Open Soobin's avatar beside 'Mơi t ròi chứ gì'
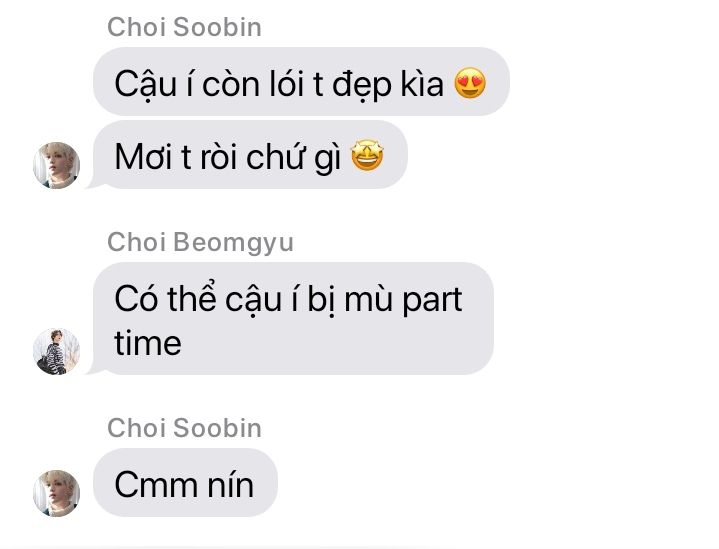Image resolution: width=719 pixels, height=549 pixels. click(x=56, y=165)
